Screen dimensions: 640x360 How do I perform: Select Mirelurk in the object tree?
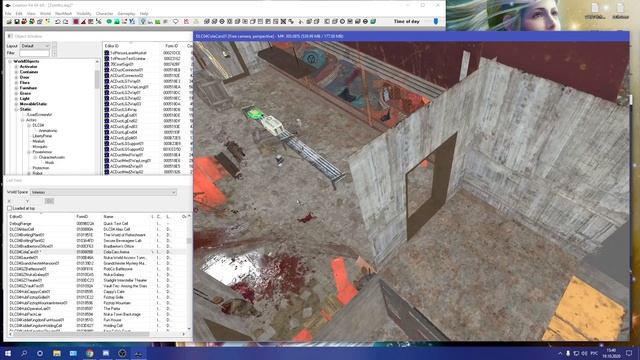(x=39, y=141)
